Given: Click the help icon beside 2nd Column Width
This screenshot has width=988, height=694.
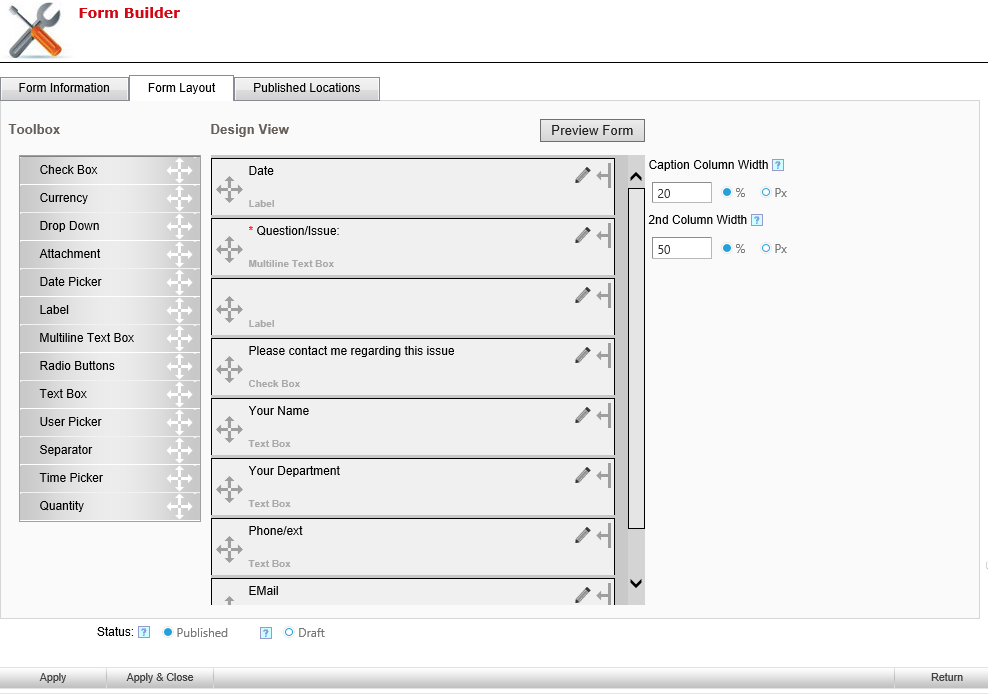Looking at the screenshot, I should 757,220.
